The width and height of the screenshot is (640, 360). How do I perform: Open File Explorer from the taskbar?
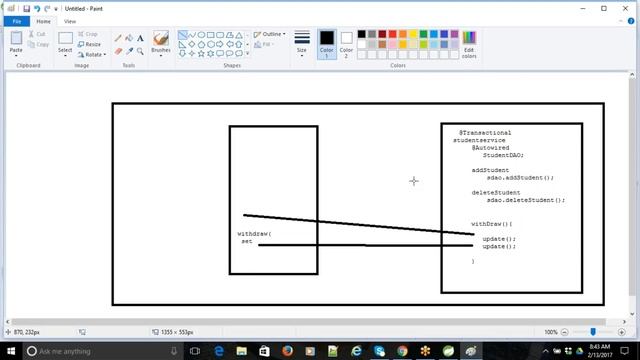[242, 351]
